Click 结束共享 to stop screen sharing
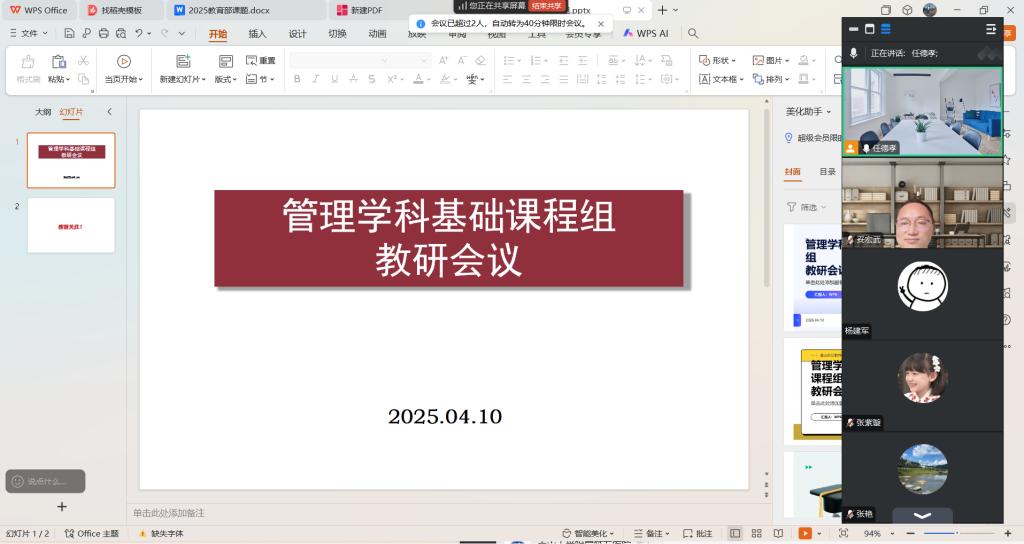This screenshot has width=1024, height=544. (547, 6)
